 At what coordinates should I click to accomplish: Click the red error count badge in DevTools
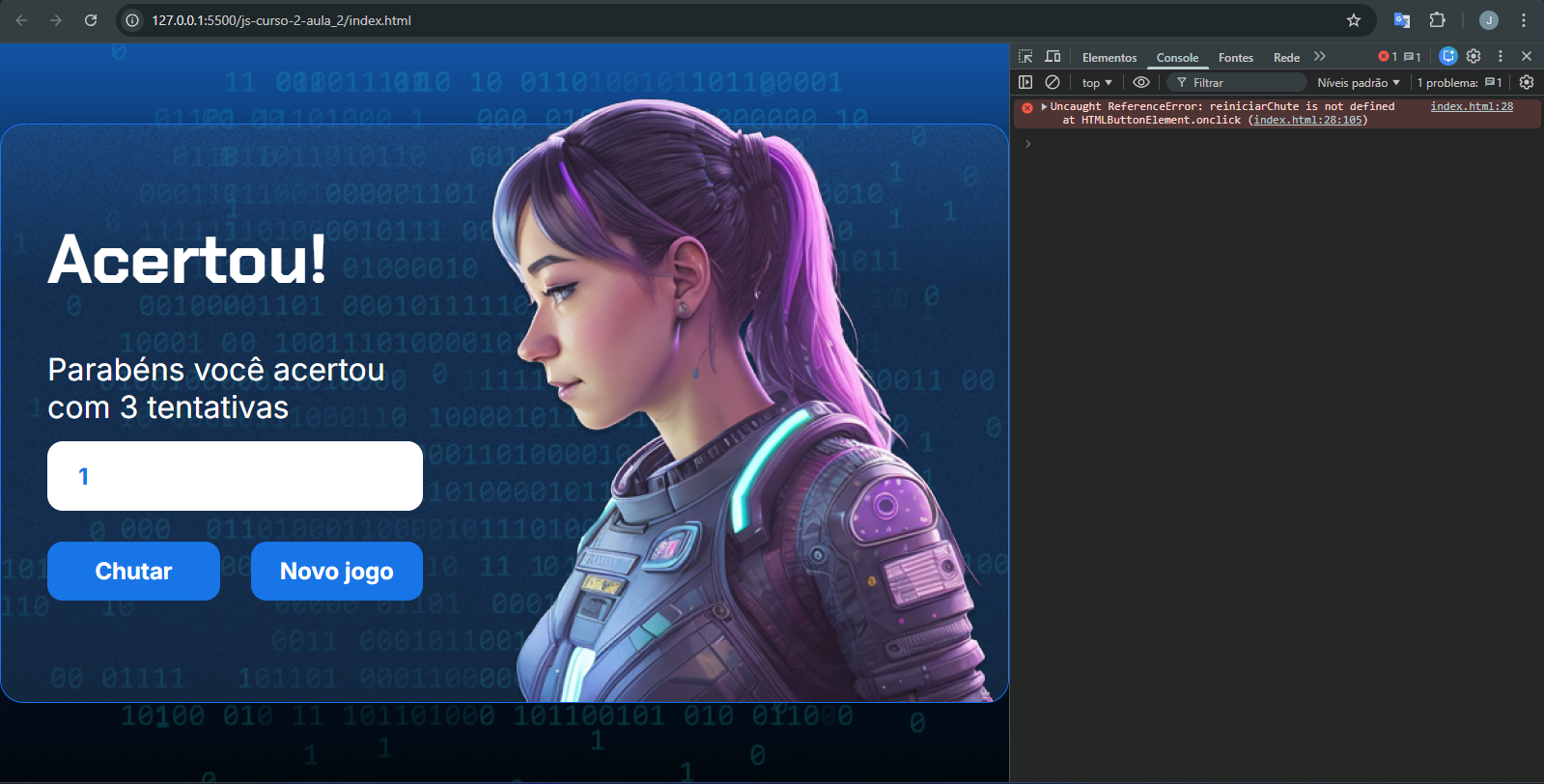point(1388,57)
